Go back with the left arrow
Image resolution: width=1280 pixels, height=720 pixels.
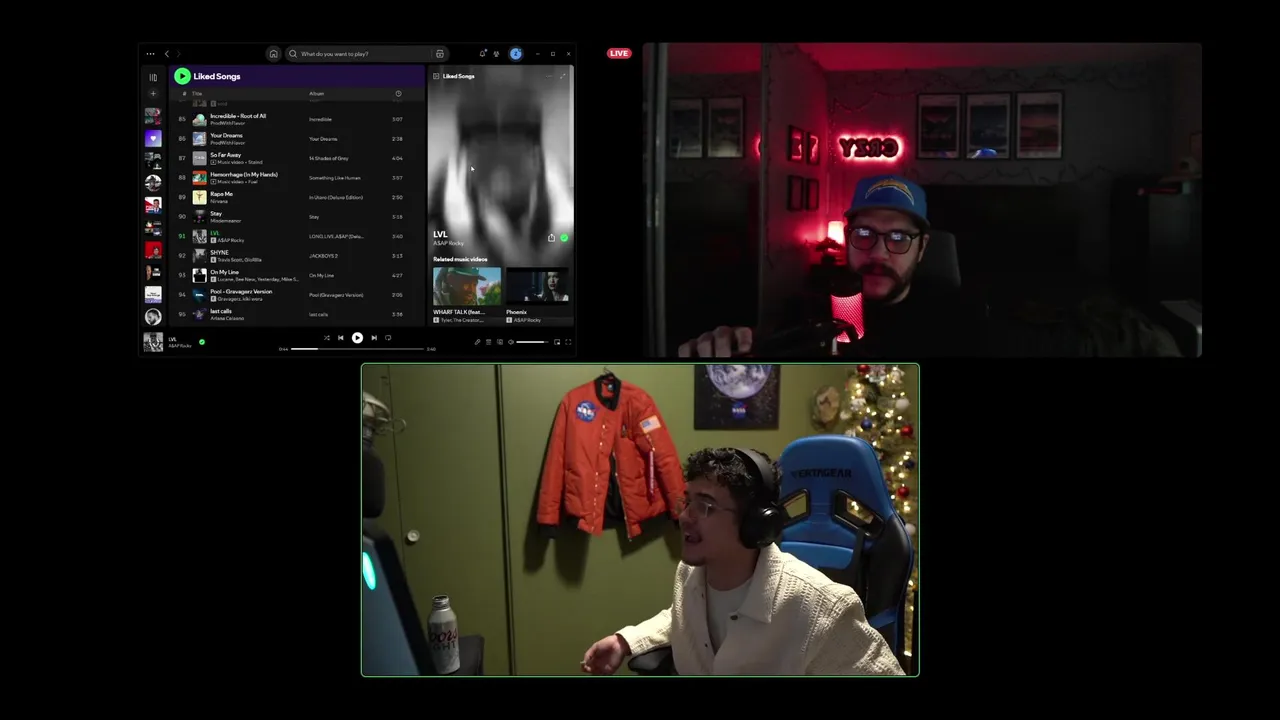(x=167, y=54)
